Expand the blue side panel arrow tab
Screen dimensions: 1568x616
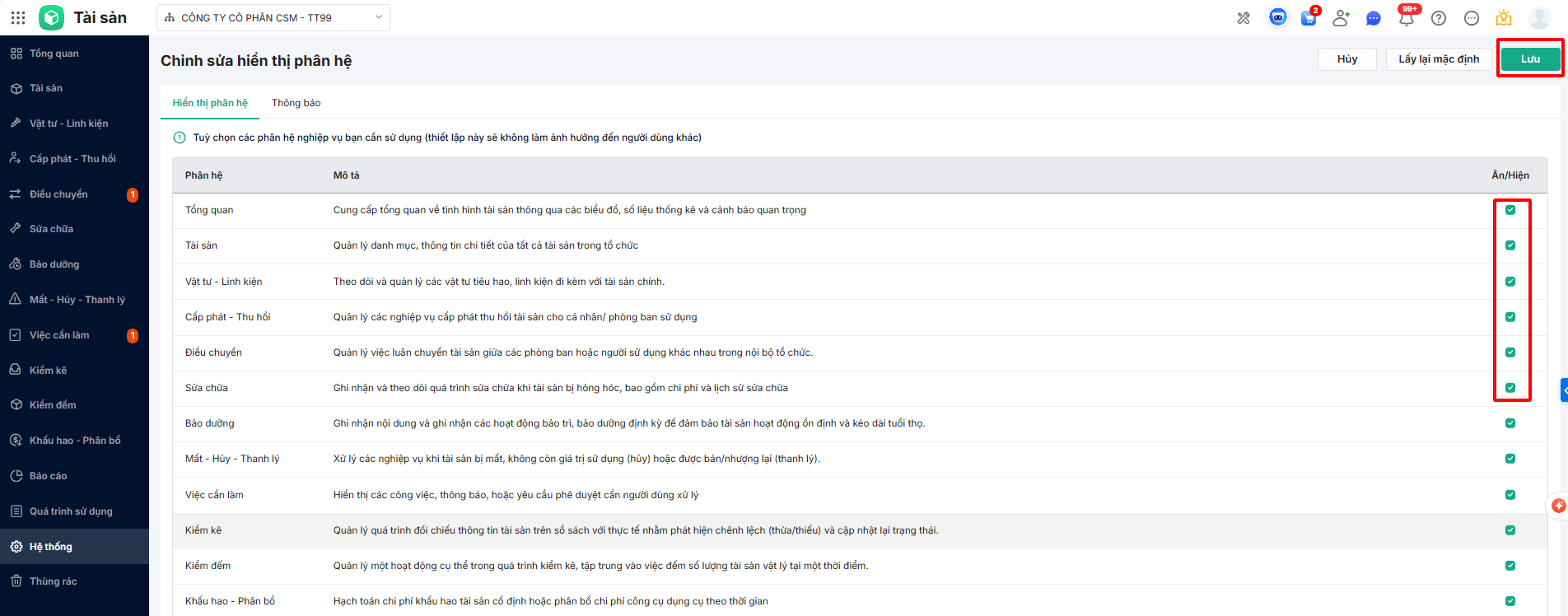click(1564, 390)
